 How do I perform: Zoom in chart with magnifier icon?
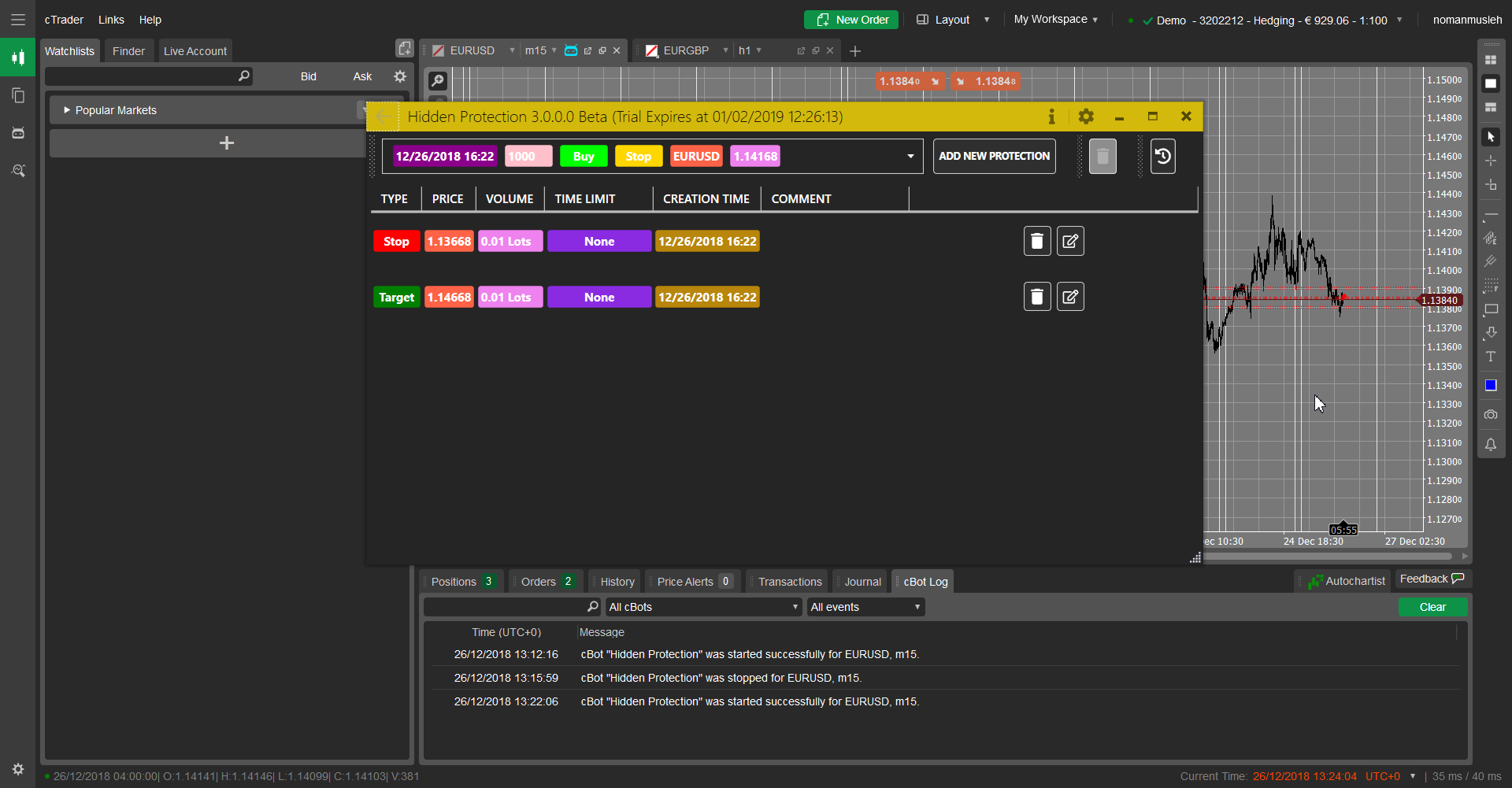click(437, 80)
